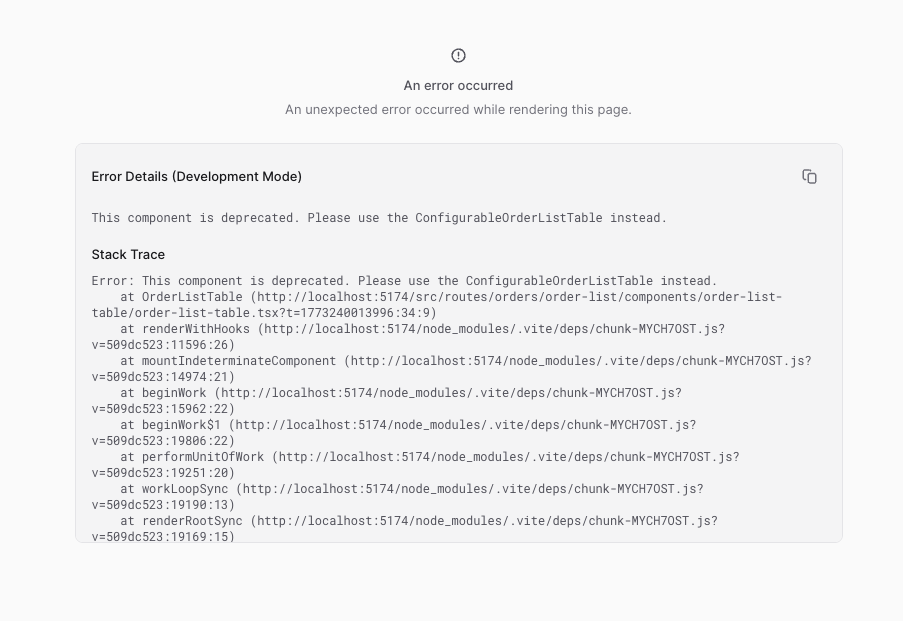Click the "An error occurred" heading
The height and width of the screenshot is (621, 903).
458,86
